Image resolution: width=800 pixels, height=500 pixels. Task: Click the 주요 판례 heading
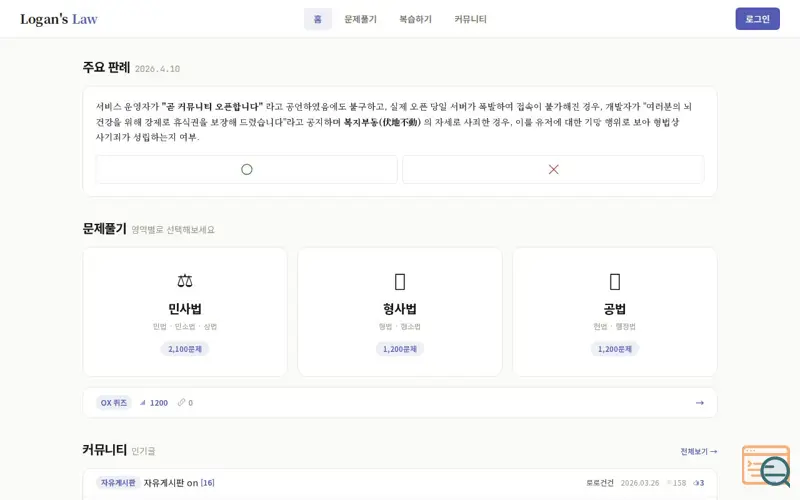106,67
